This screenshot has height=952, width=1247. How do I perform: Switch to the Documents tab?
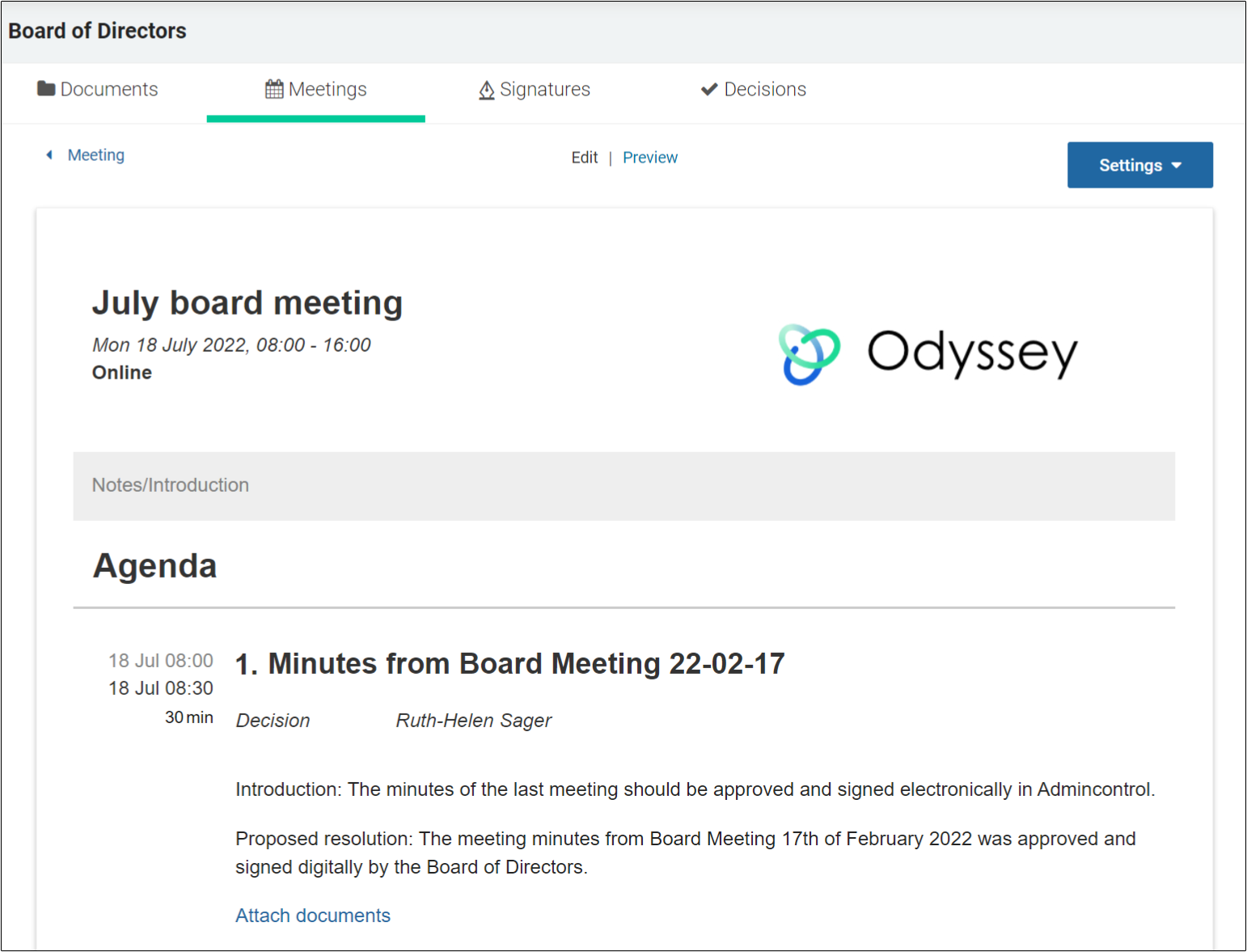pos(98,89)
